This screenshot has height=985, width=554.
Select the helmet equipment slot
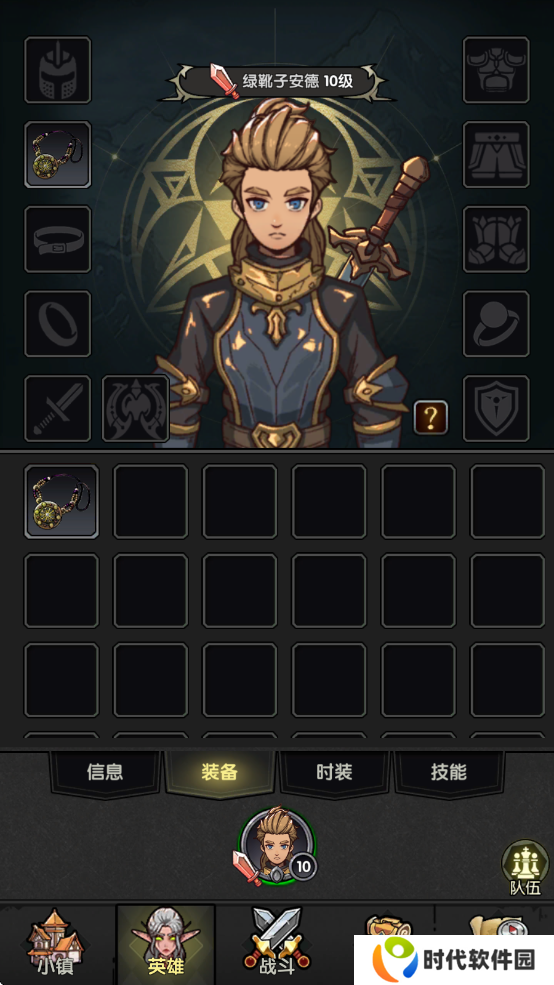58,70
